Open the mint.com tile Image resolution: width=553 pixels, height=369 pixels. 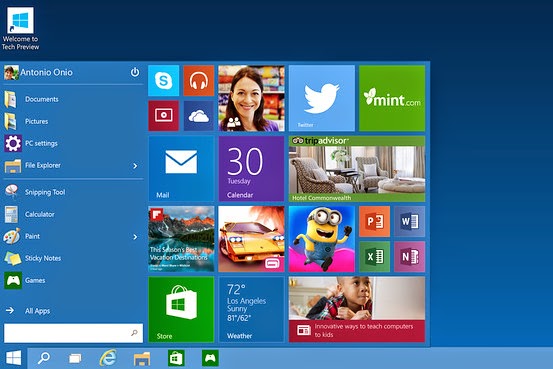click(392, 98)
